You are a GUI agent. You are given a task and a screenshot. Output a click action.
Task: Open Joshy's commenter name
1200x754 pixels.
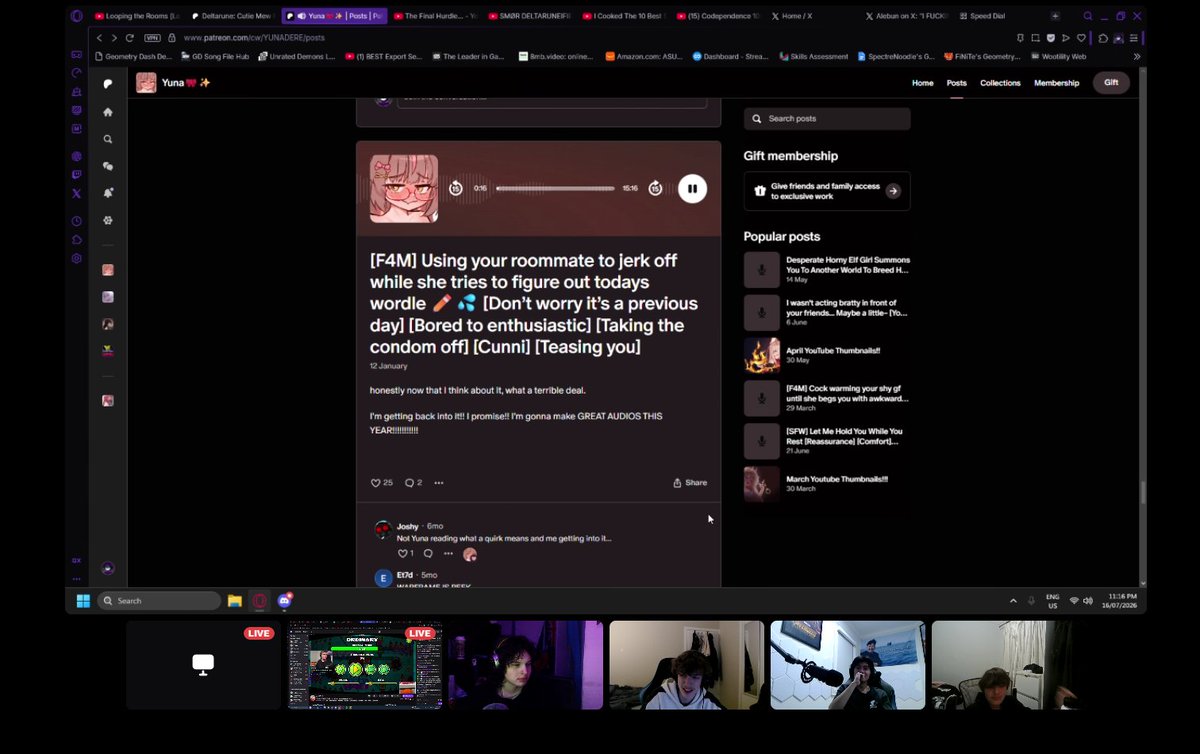click(408, 526)
